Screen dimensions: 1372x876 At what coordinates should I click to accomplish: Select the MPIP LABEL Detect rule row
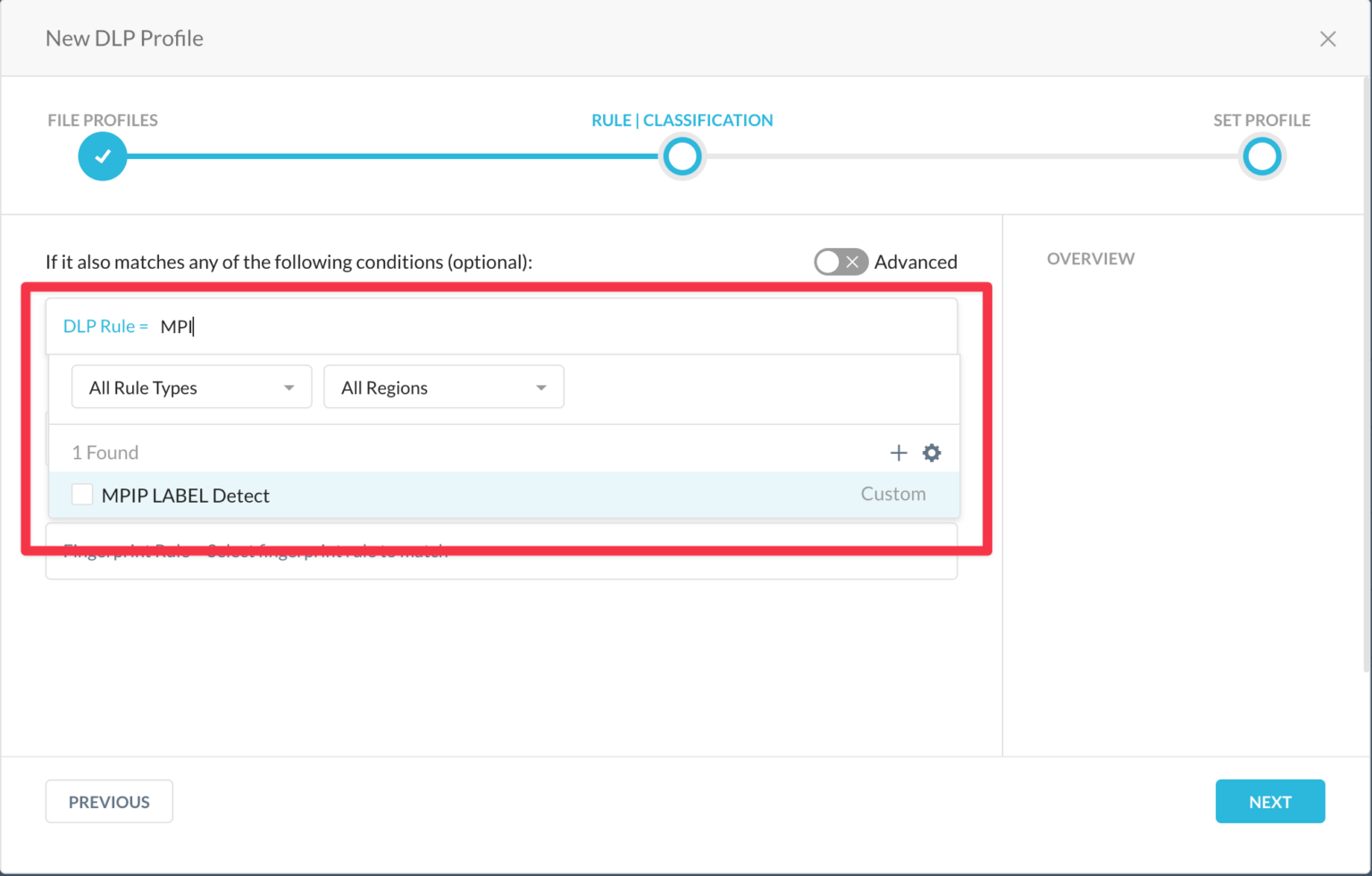pos(185,495)
